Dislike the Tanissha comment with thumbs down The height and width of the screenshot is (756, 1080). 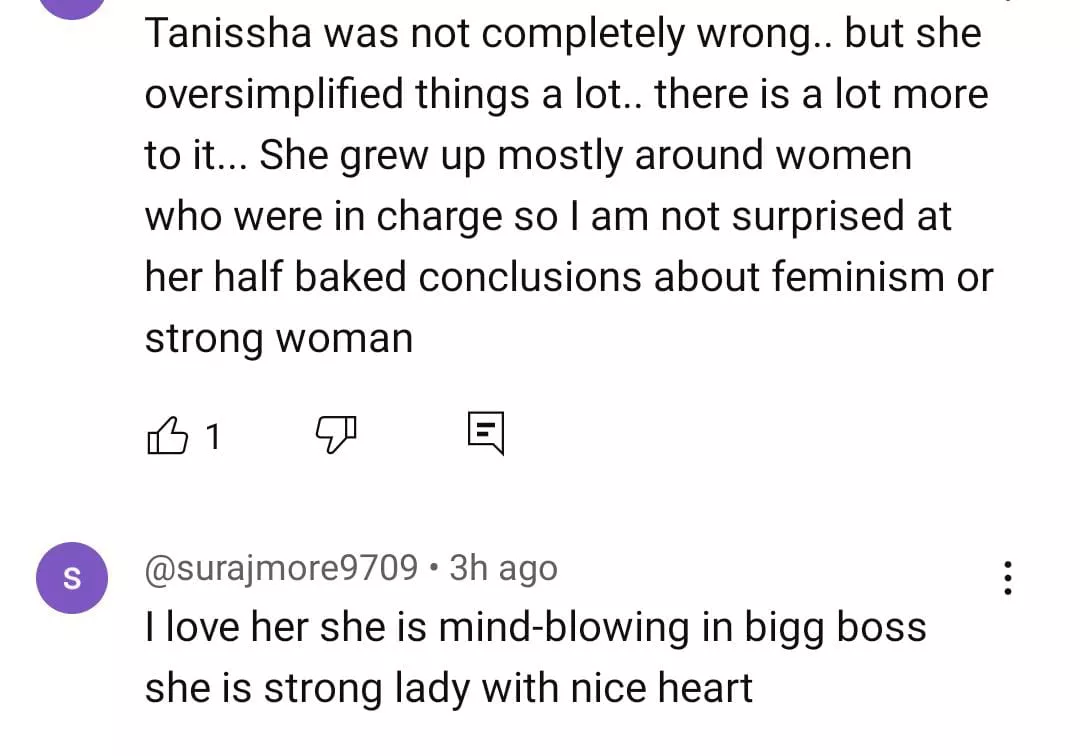coord(336,434)
